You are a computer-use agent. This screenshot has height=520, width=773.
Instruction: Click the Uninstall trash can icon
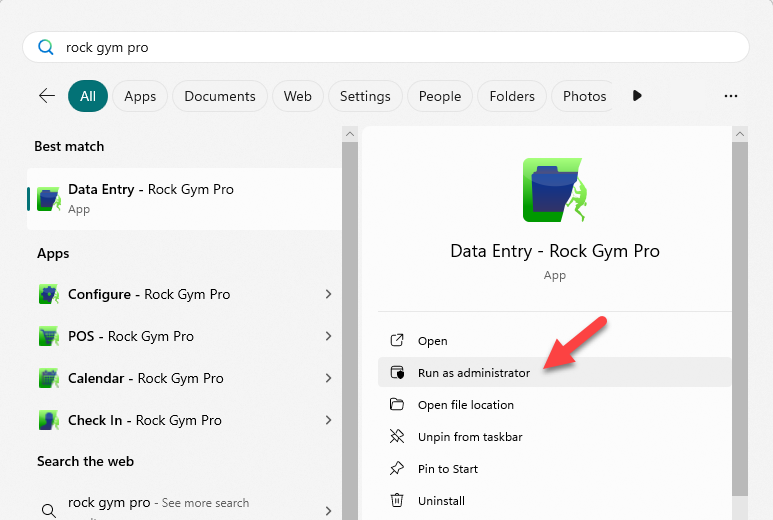tap(397, 500)
